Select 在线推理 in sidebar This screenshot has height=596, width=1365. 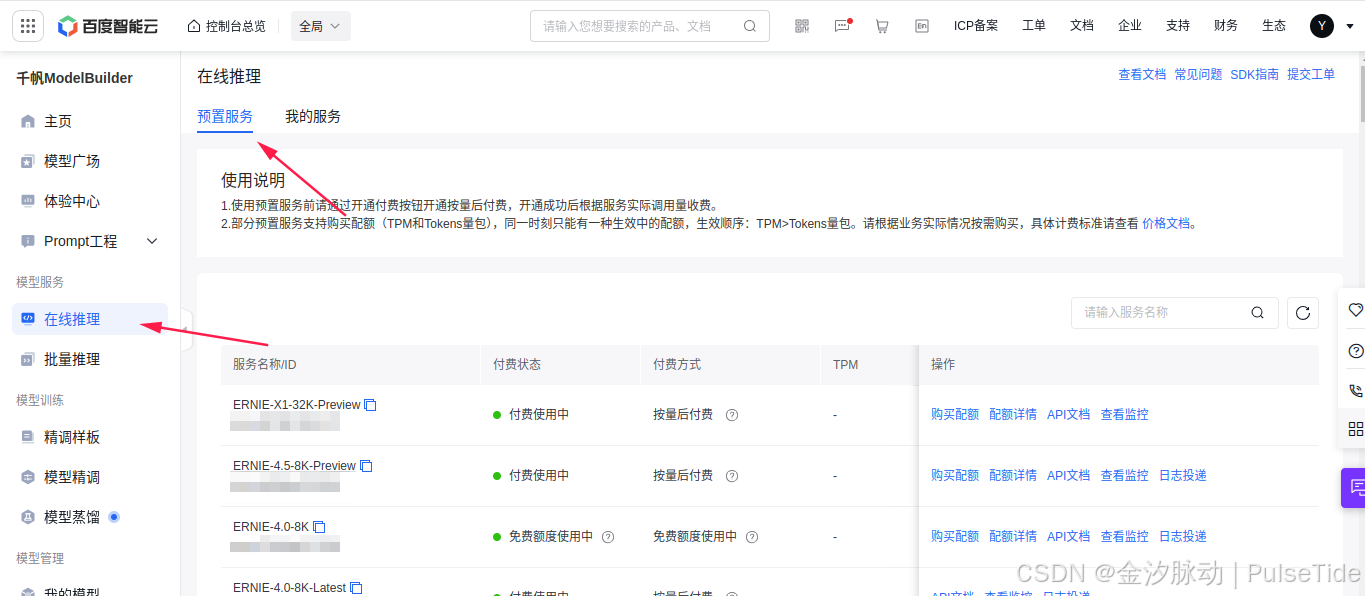90,319
